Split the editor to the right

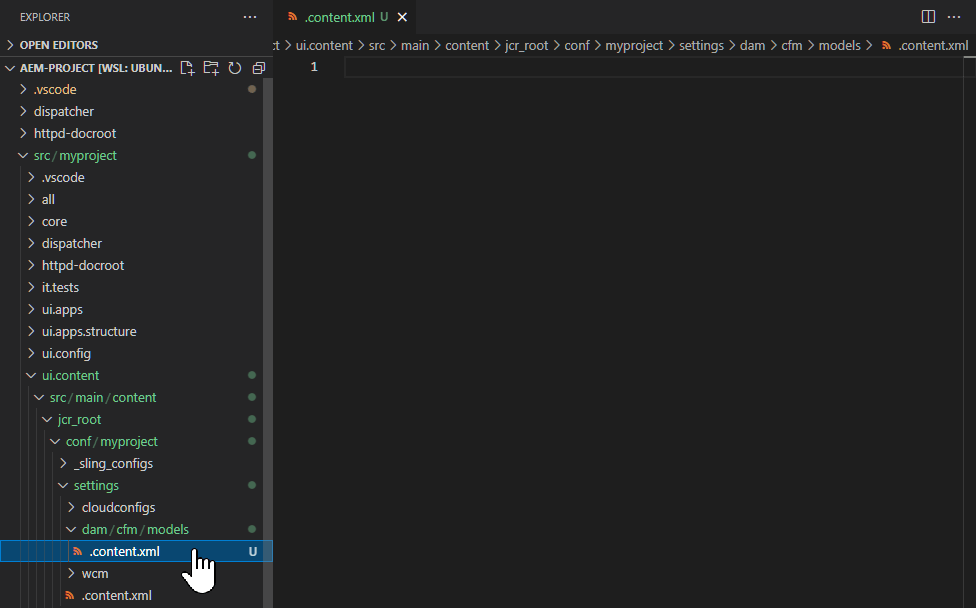(928, 17)
